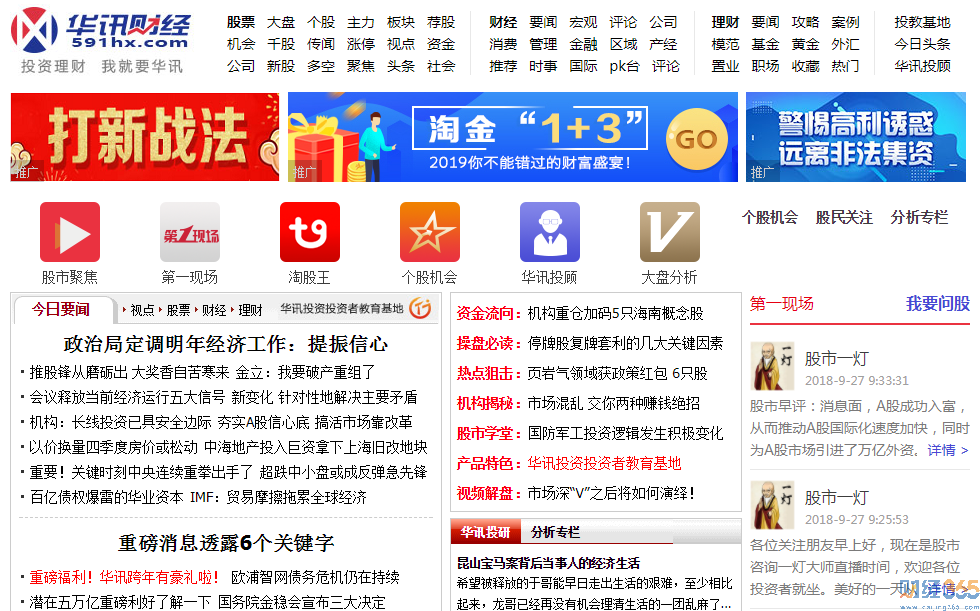Open the 大盘分析 V icon
Viewport: 980px width, 611px height.
670,232
